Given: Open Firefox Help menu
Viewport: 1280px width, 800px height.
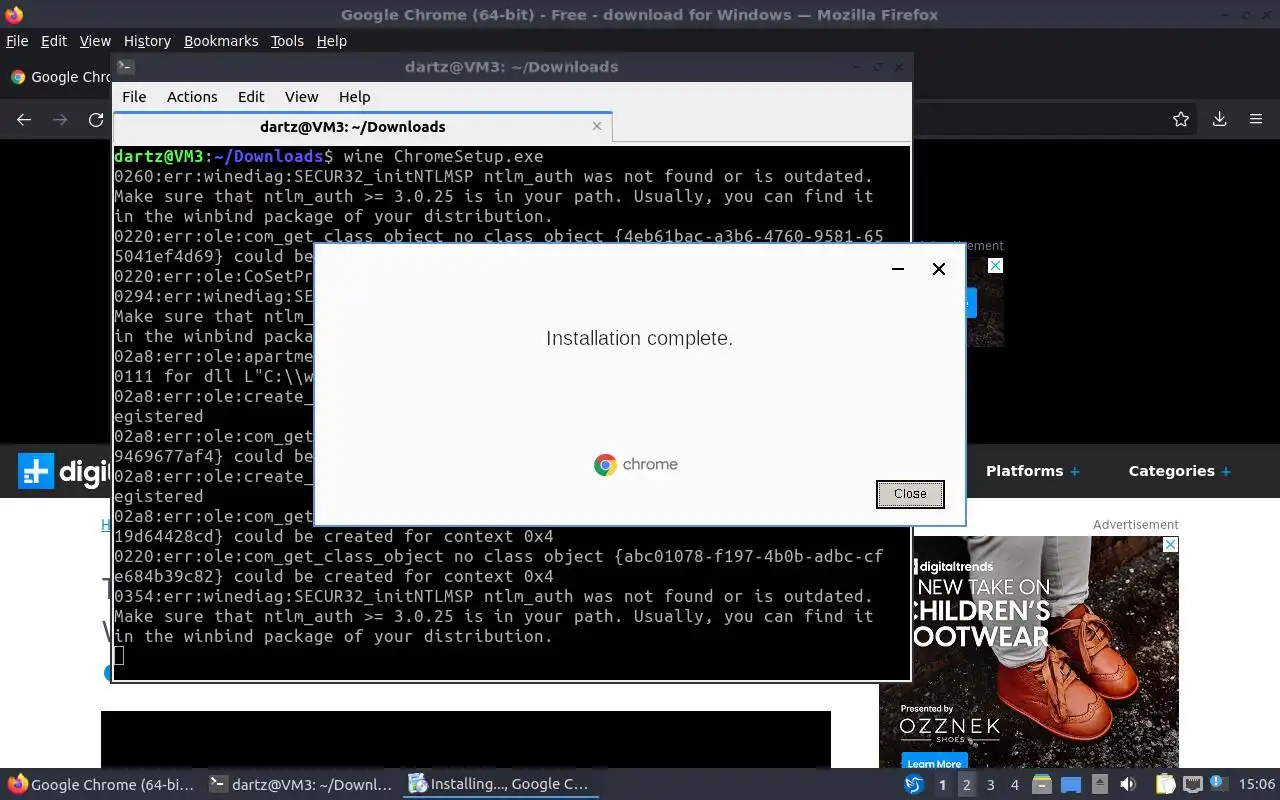Looking at the screenshot, I should [x=332, y=41].
